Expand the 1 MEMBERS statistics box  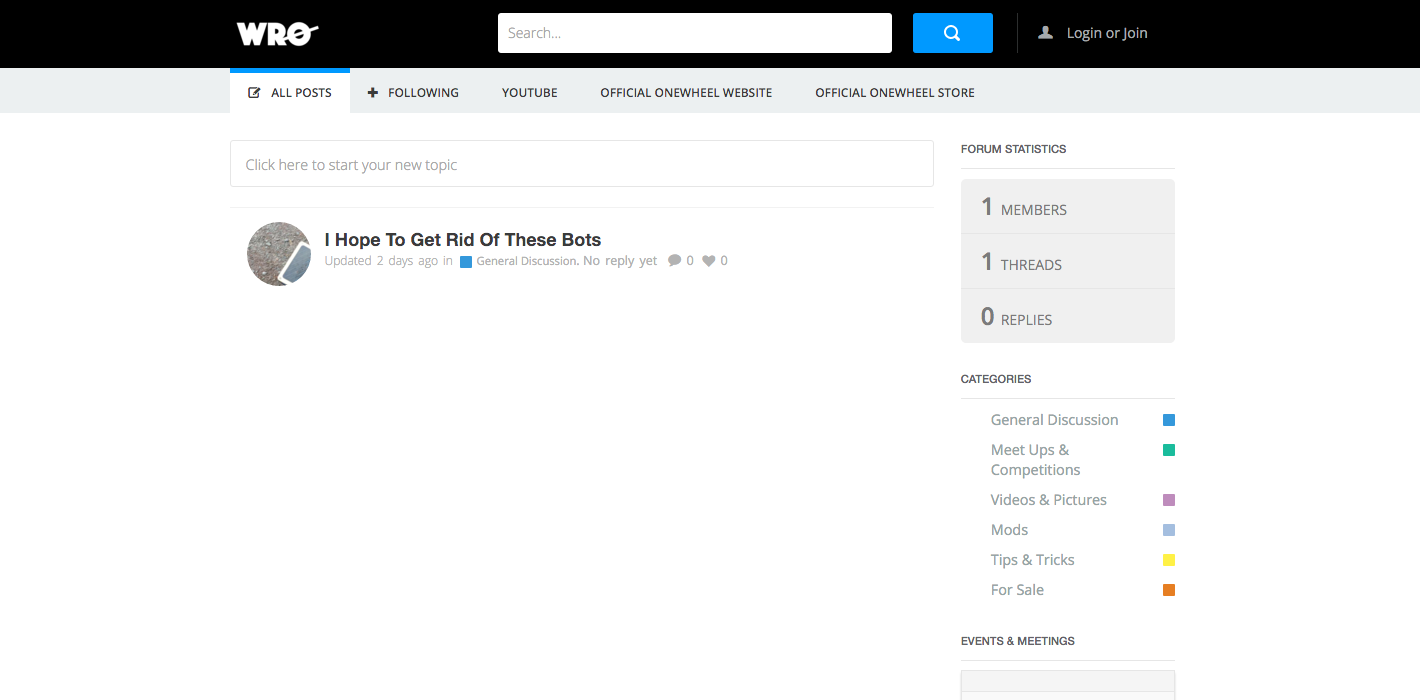pyautogui.click(x=1067, y=206)
